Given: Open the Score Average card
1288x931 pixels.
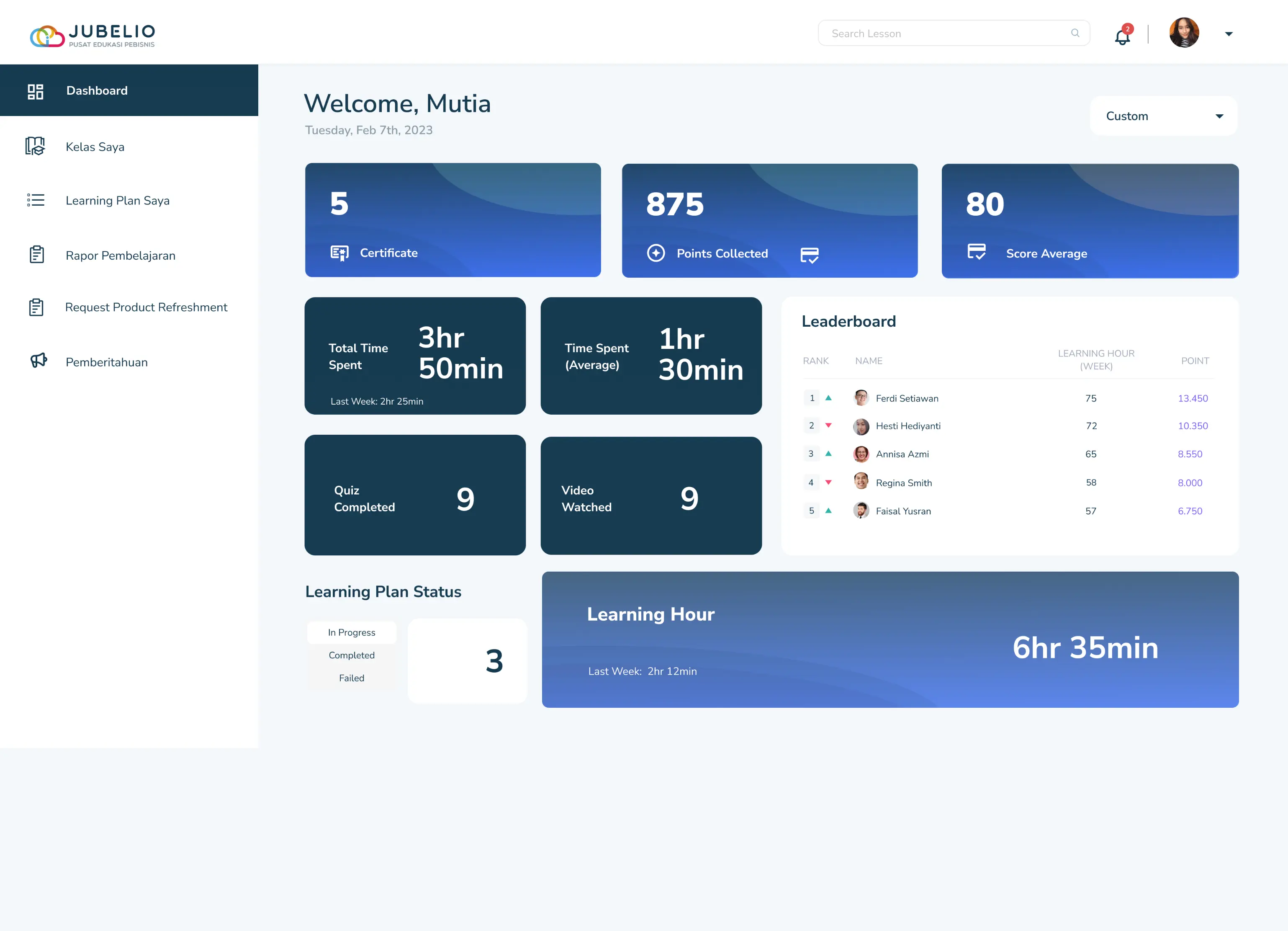Looking at the screenshot, I should pos(1090,221).
